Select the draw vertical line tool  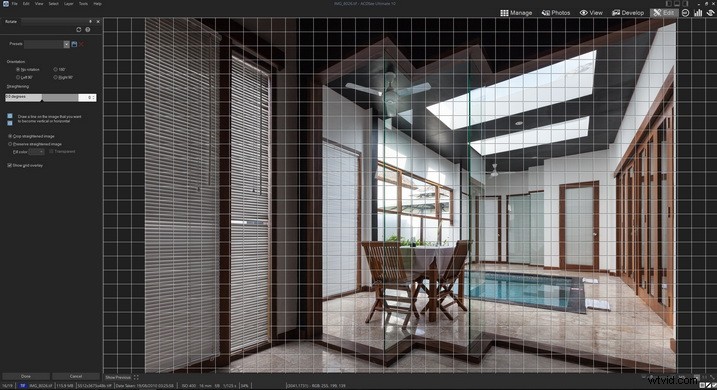pyautogui.click(x=10, y=116)
